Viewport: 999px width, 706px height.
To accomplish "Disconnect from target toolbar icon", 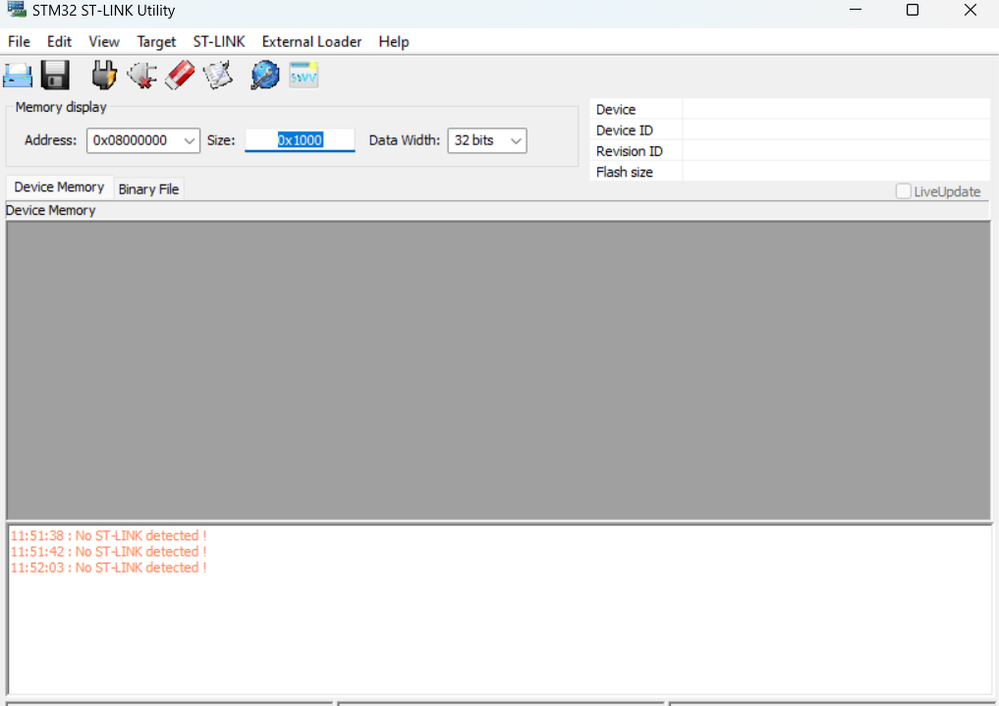I will click(142, 75).
